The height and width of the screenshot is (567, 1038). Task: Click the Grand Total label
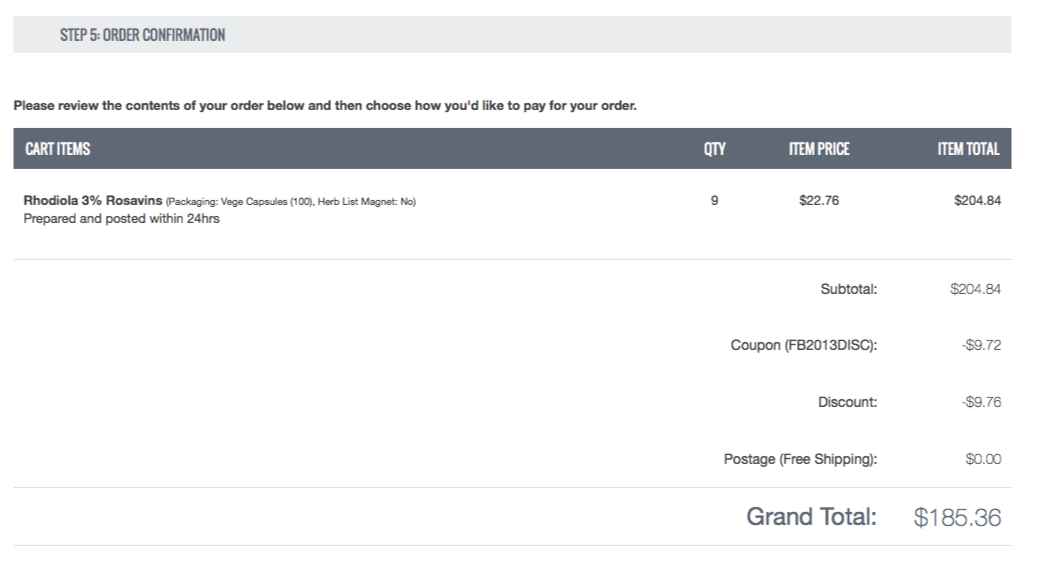(x=811, y=517)
